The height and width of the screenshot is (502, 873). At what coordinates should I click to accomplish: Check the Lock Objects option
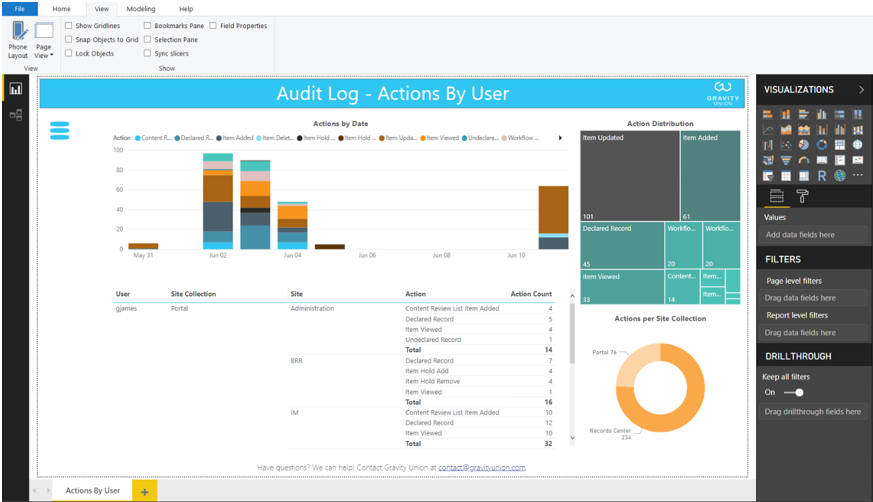(x=68, y=53)
